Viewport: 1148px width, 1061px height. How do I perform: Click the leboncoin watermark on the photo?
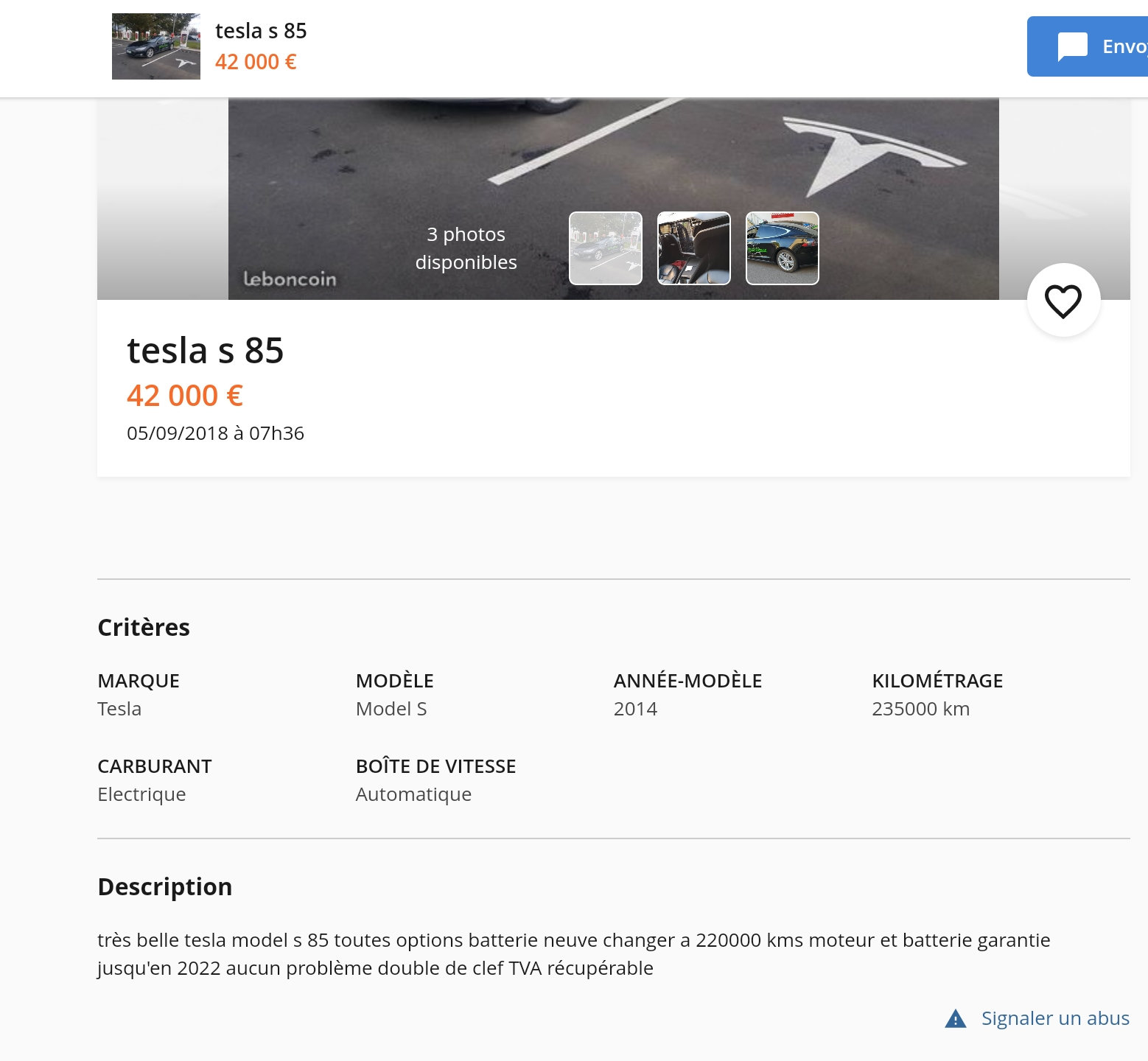(x=290, y=279)
